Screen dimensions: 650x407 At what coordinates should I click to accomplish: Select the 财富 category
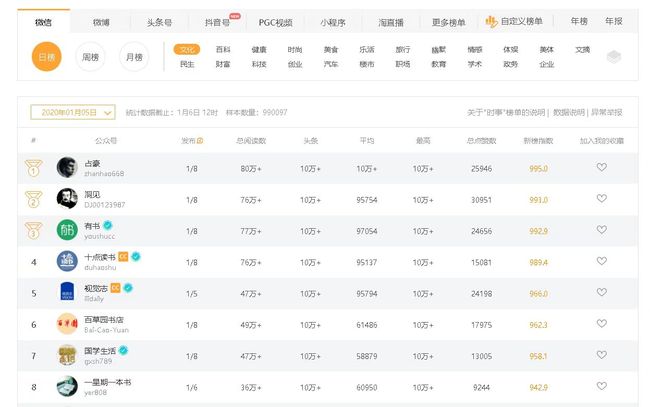pos(223,64)
